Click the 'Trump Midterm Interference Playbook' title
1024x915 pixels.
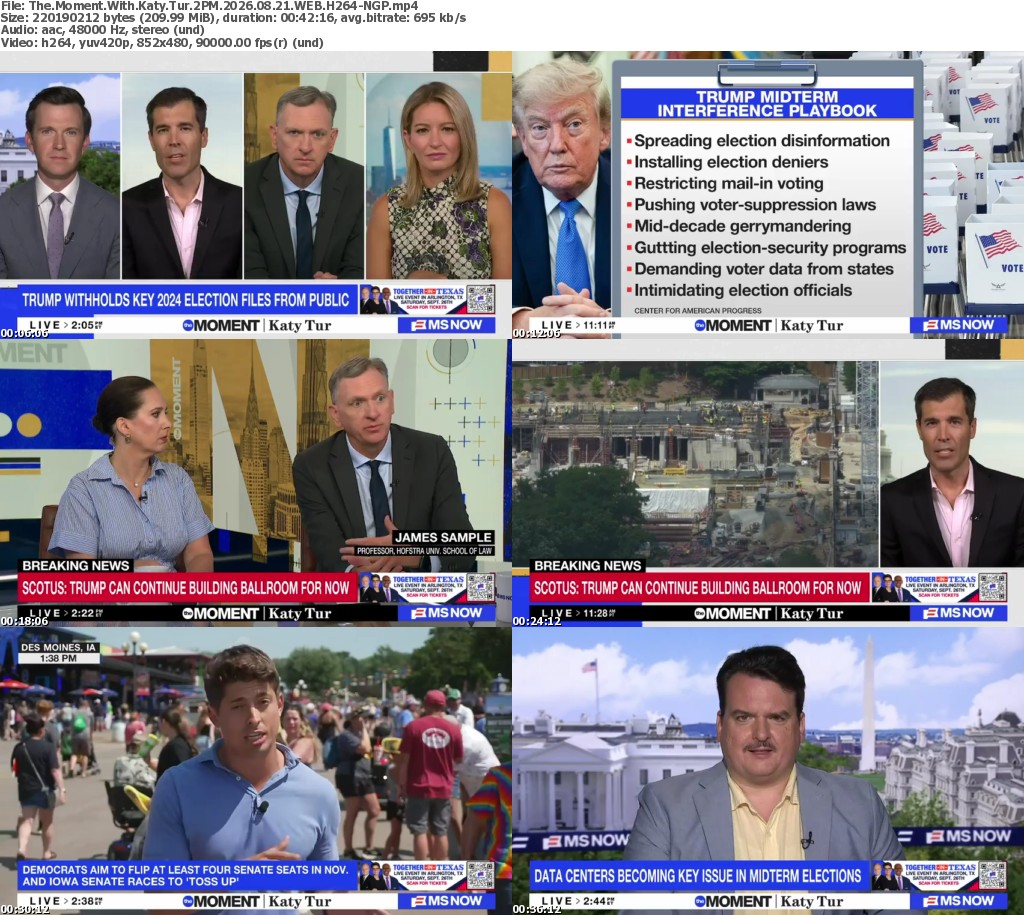767,104
